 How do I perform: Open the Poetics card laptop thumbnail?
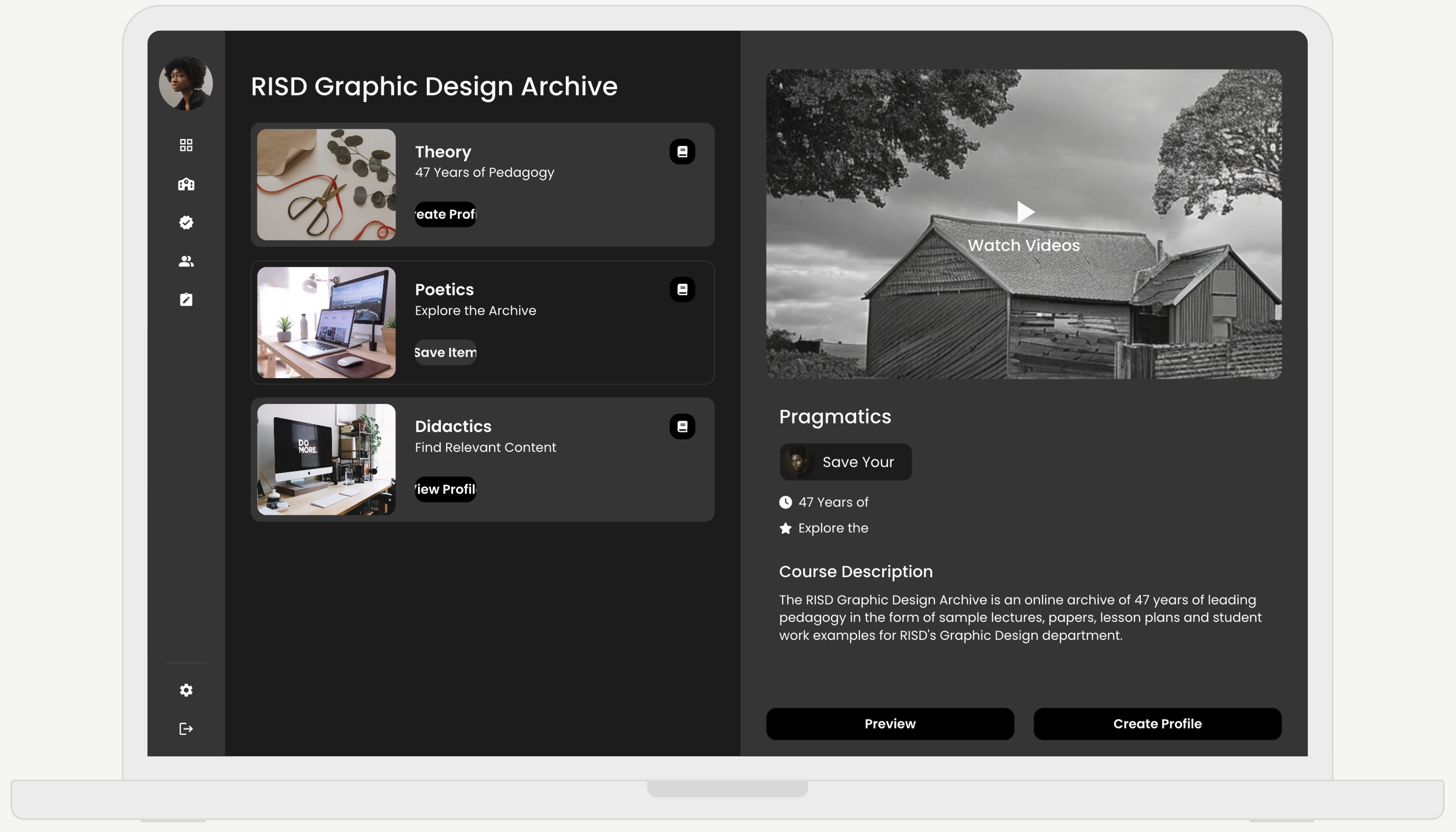point(326,322)
